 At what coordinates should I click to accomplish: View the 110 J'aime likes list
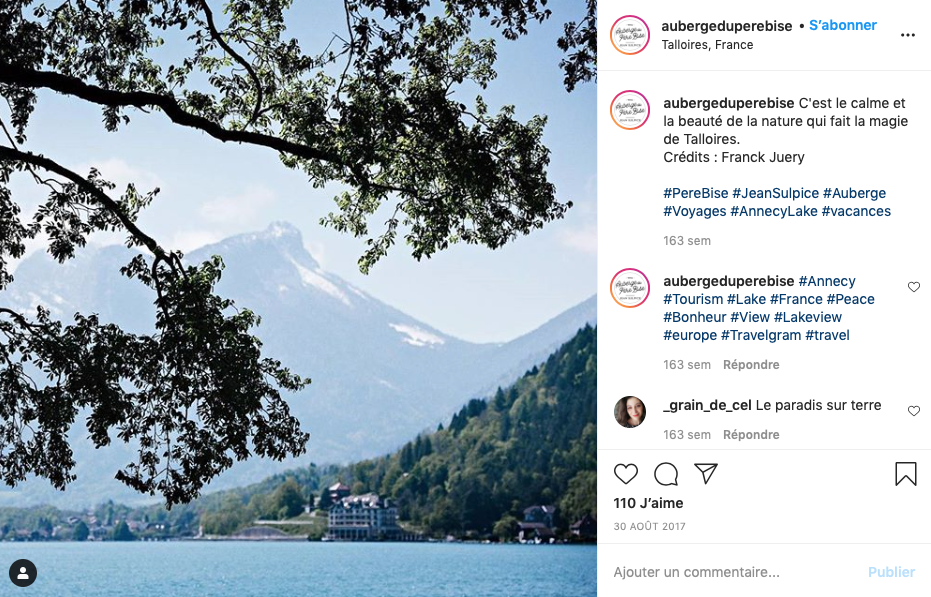(648, 503)
